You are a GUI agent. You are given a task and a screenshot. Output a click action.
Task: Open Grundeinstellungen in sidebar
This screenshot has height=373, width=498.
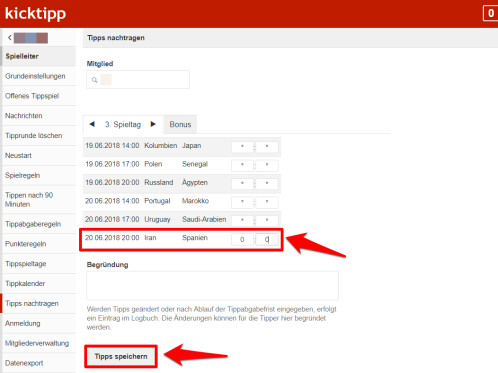click(38, 76)
